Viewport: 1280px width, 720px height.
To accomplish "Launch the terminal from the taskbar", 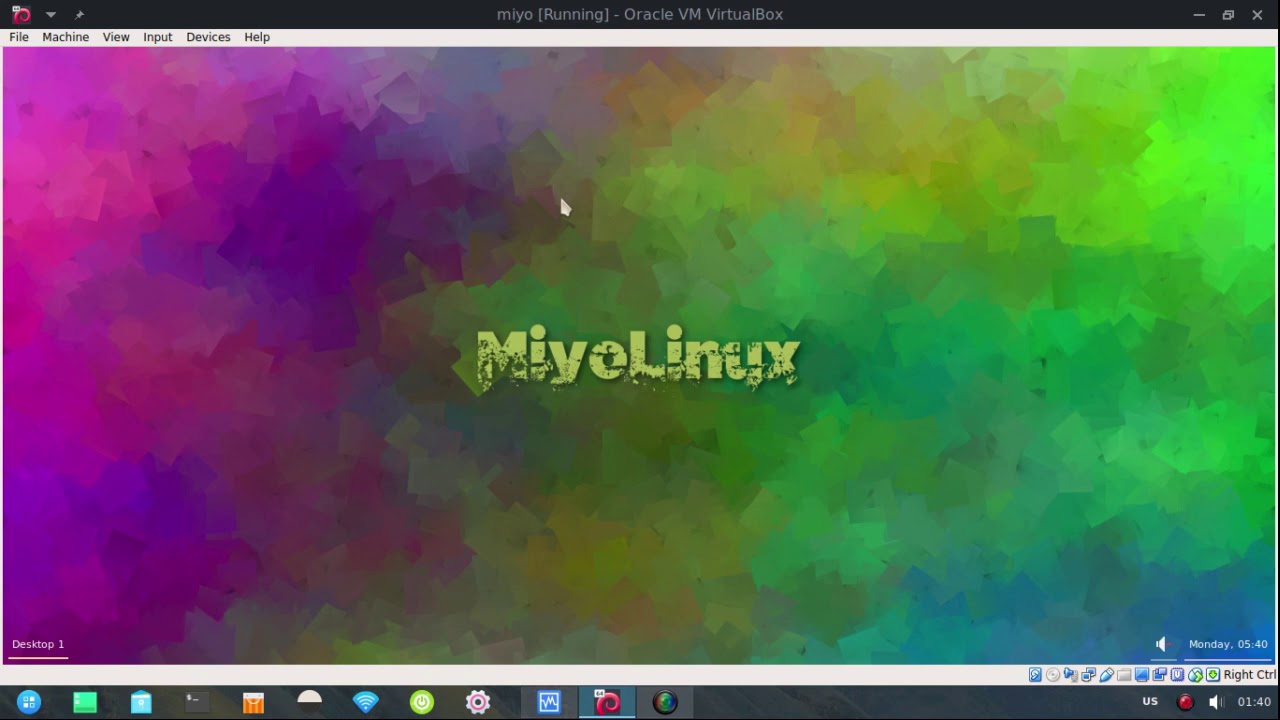I will 197,702.
